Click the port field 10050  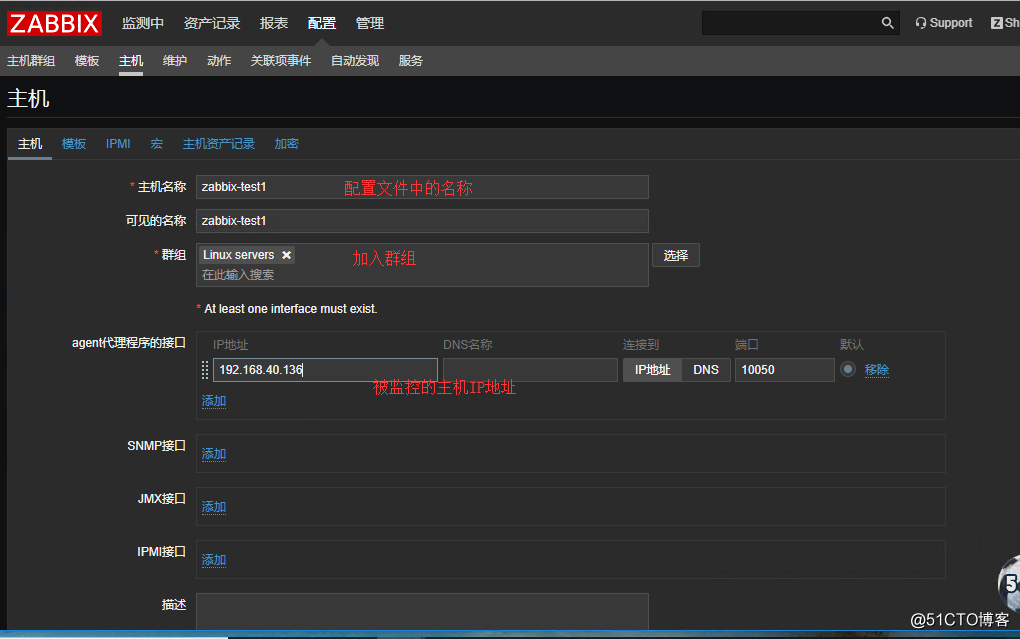(x=785, y=370)
